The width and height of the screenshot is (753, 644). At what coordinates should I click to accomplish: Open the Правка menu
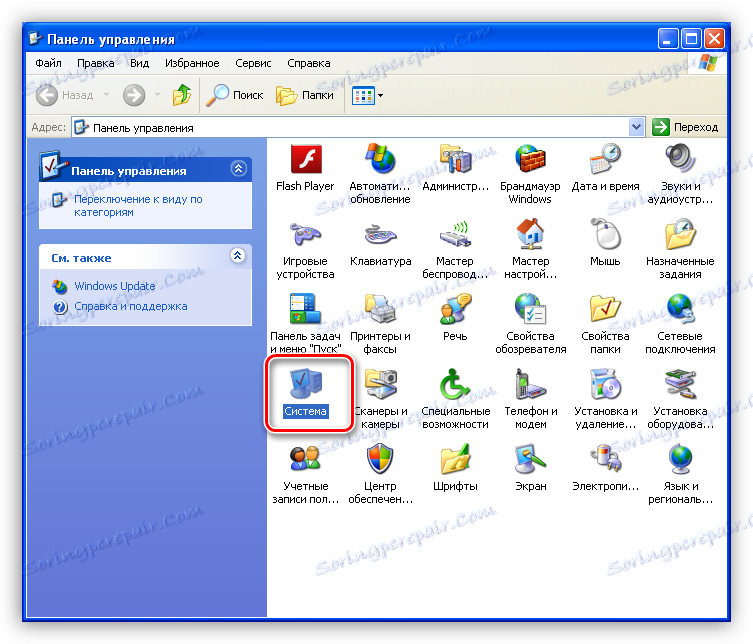tap(96, 63)
